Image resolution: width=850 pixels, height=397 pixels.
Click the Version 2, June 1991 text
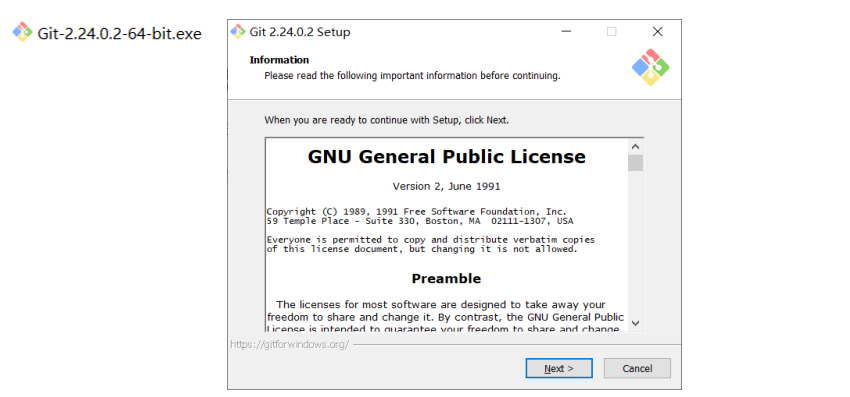tap(447, 187)
